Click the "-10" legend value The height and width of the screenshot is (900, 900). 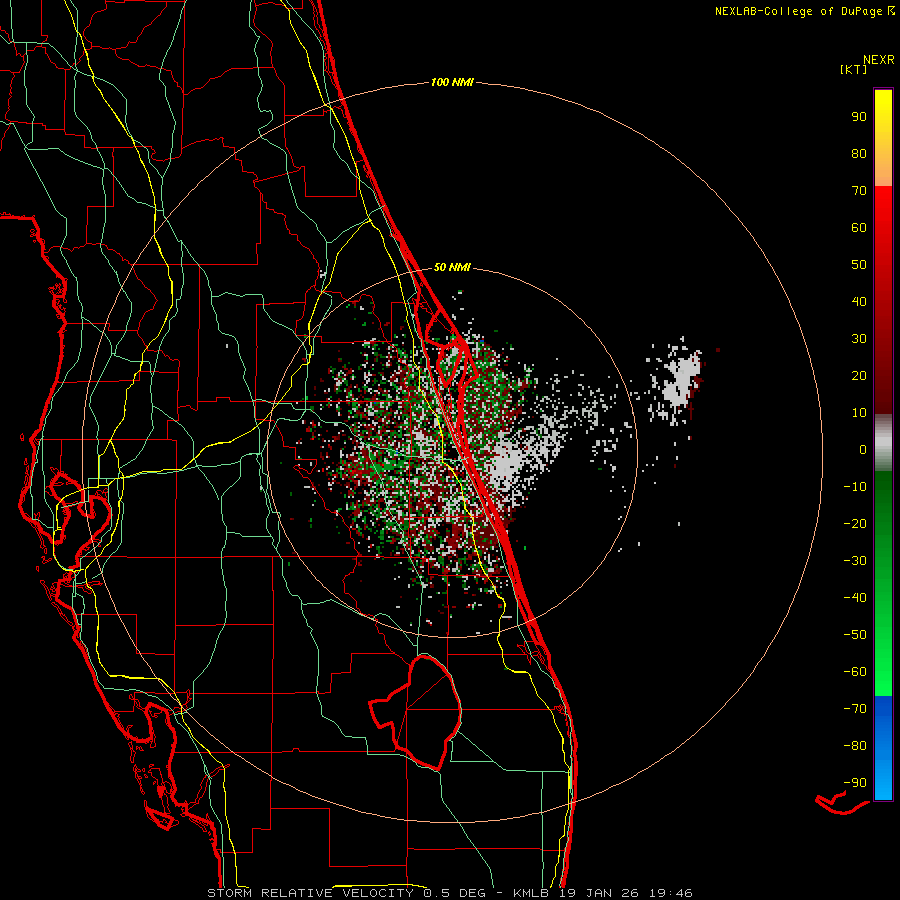point(855,487)
